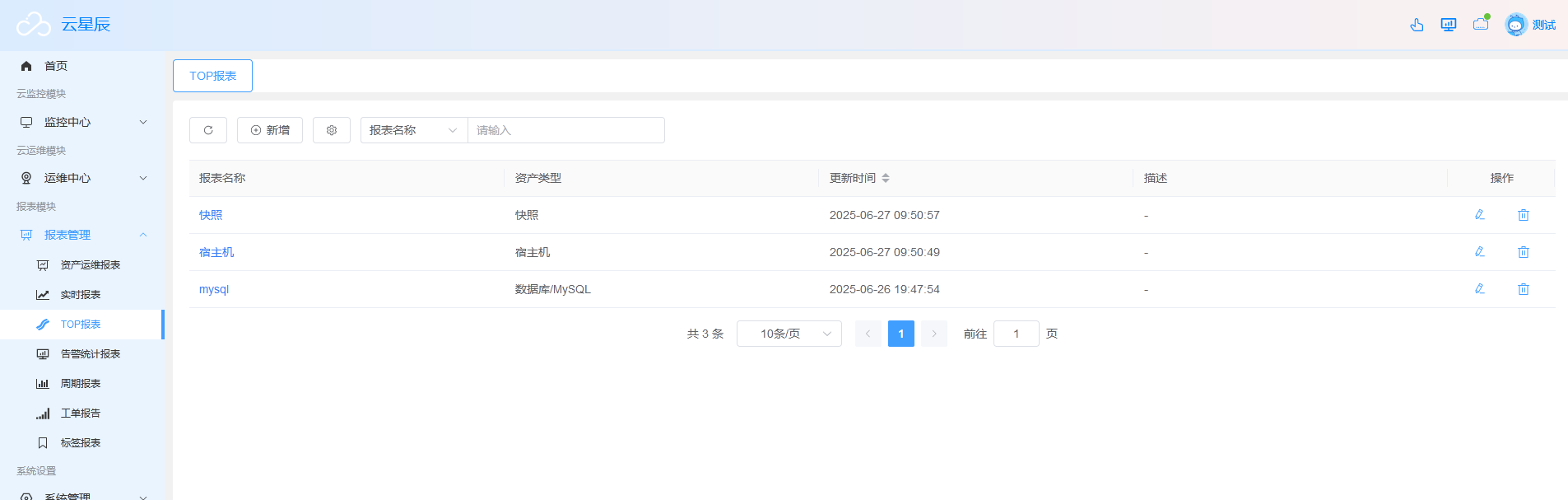This screenshot has height=500, width=1568.
Task: Delete the 宿主机 report row
Action: [x=1524, y=252]
